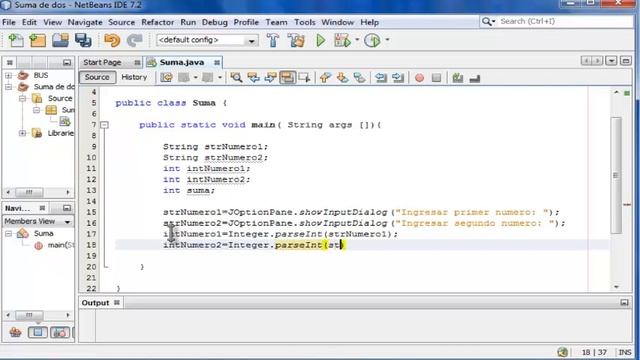Click the Redo arrow icon
Screen dimensions: 640x360
pos(134,40)
